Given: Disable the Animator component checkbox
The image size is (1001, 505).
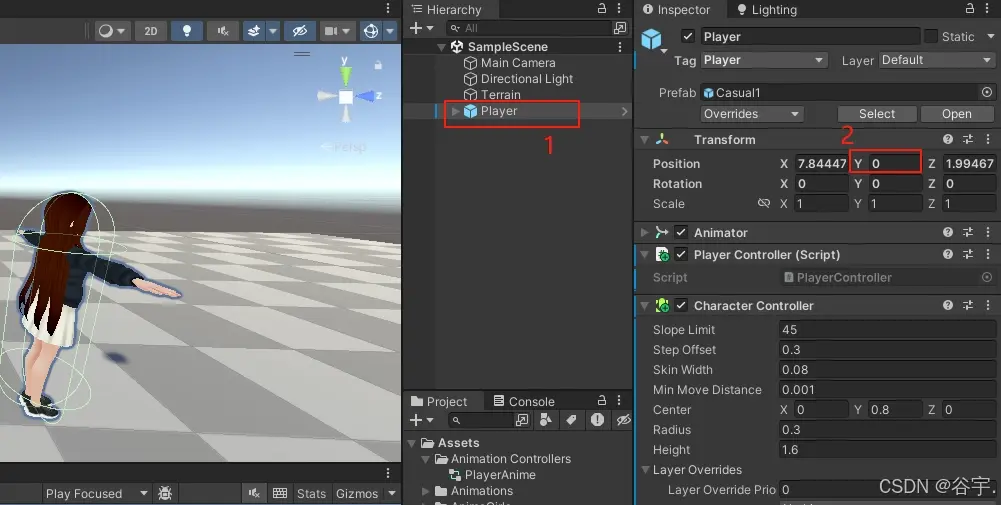Looking at the screenshot, I should (681, 232).
